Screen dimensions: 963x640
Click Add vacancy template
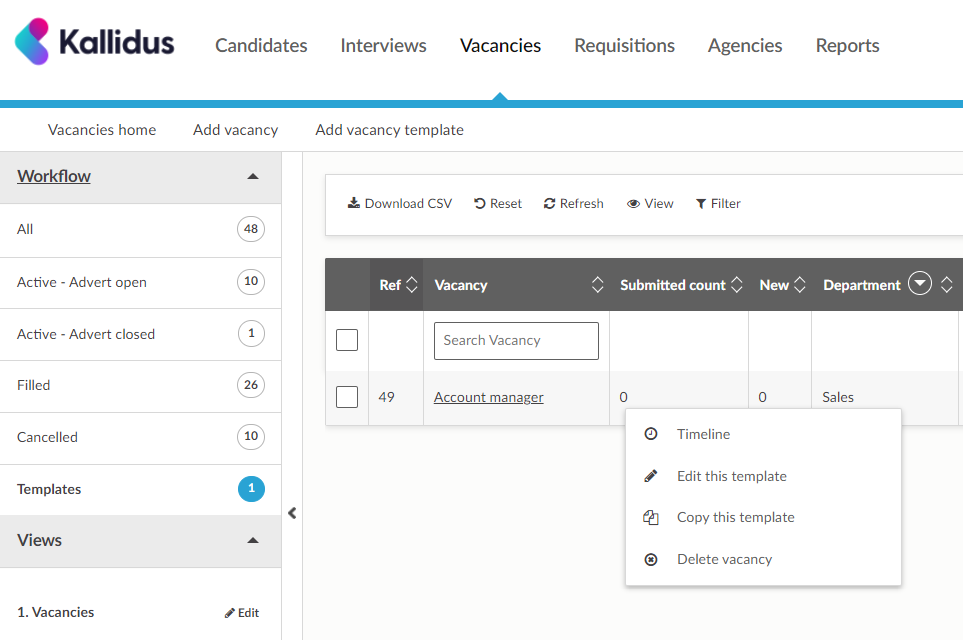[x=389, y=130]
